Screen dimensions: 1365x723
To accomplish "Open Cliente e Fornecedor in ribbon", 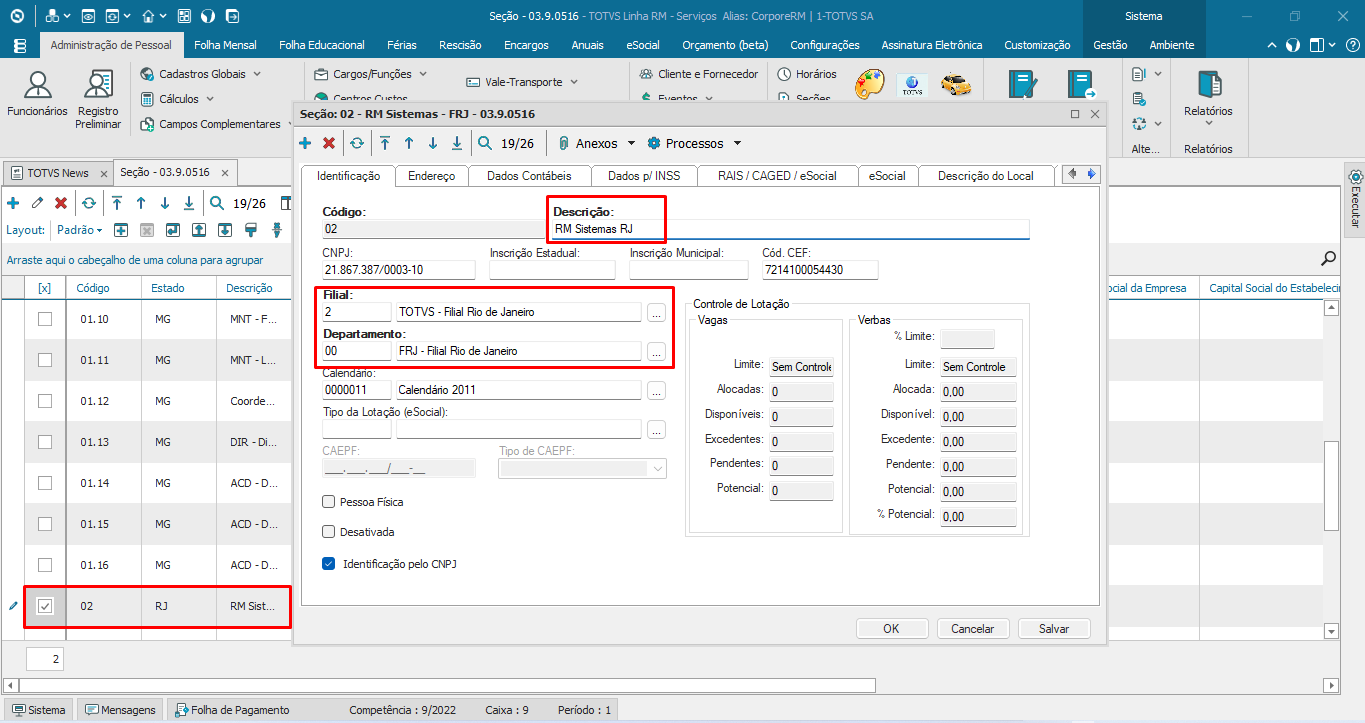I will pyautogui.click(x=698, y=74).
